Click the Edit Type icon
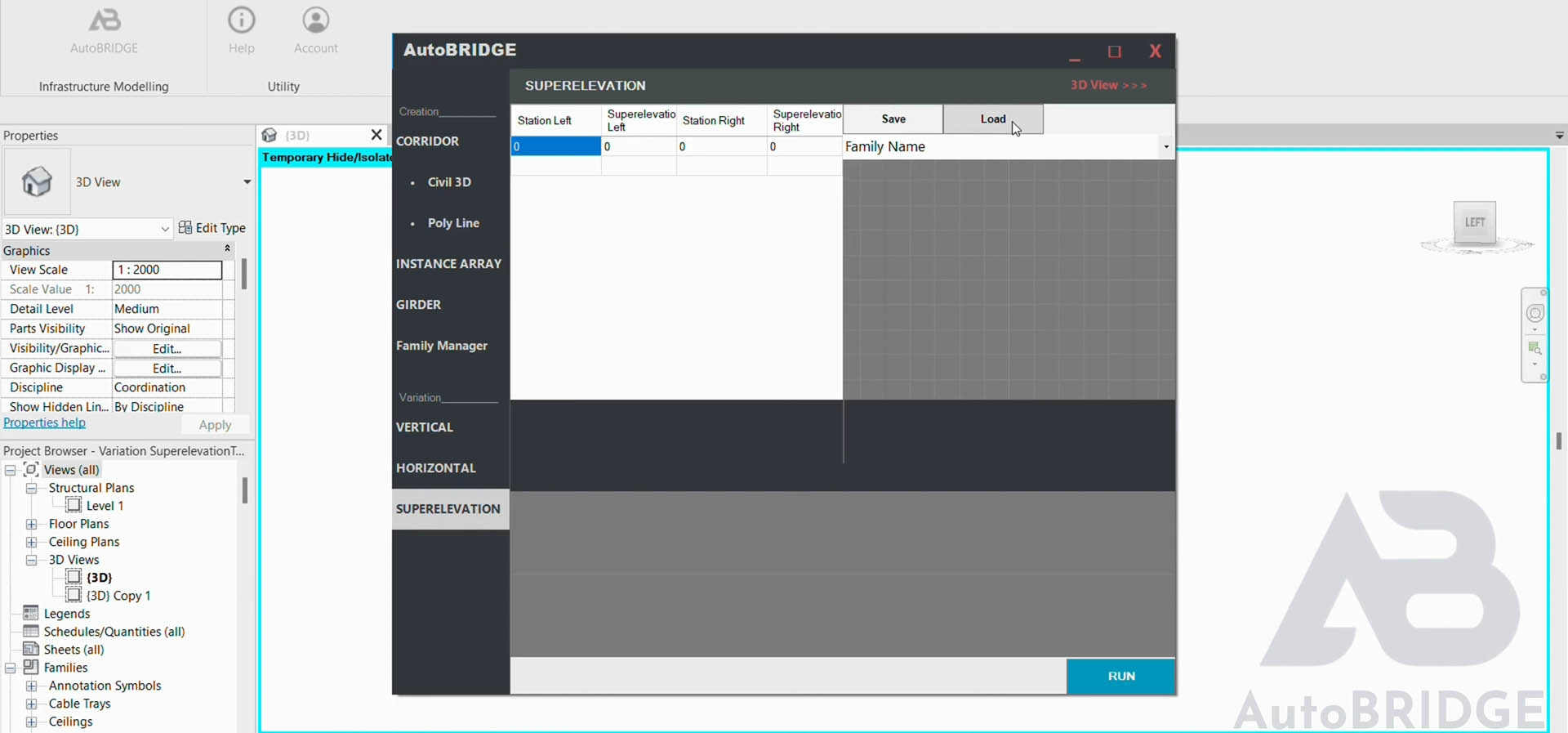Viewport: 1568px width, 733px height. pos(185,227)
